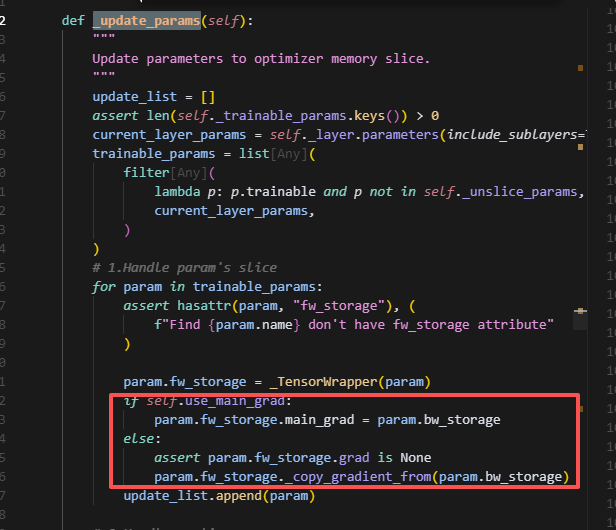Click the top orange marker in the scrollbar

(580, 68)
